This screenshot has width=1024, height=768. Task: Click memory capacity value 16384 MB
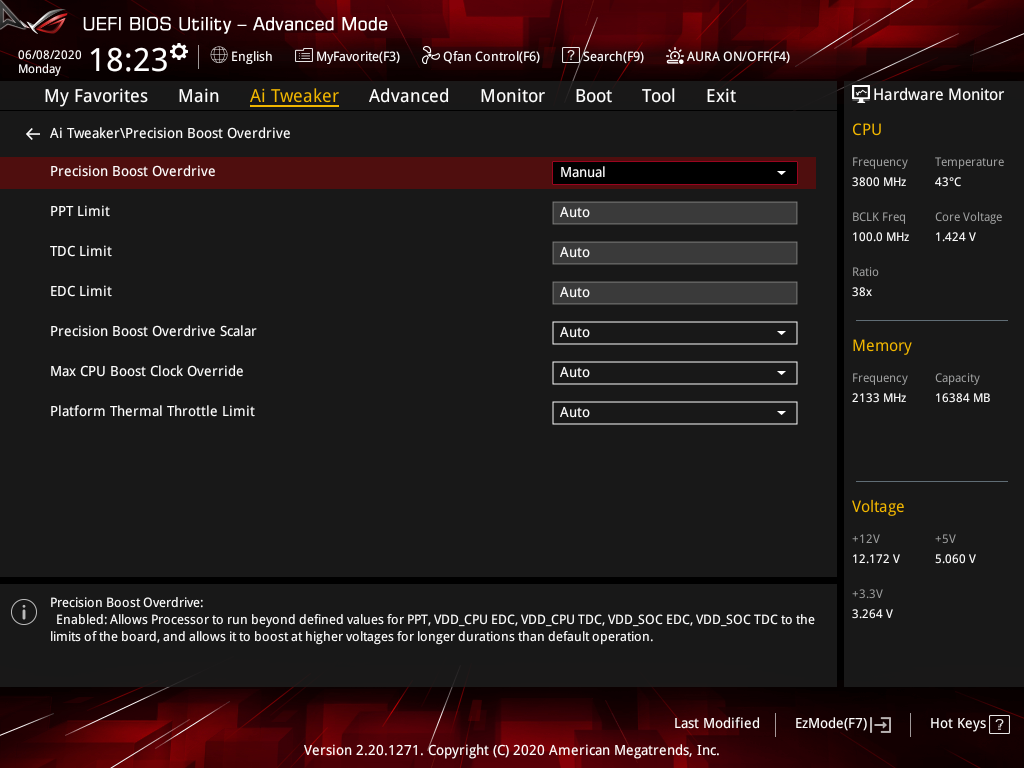coord(962,398)
